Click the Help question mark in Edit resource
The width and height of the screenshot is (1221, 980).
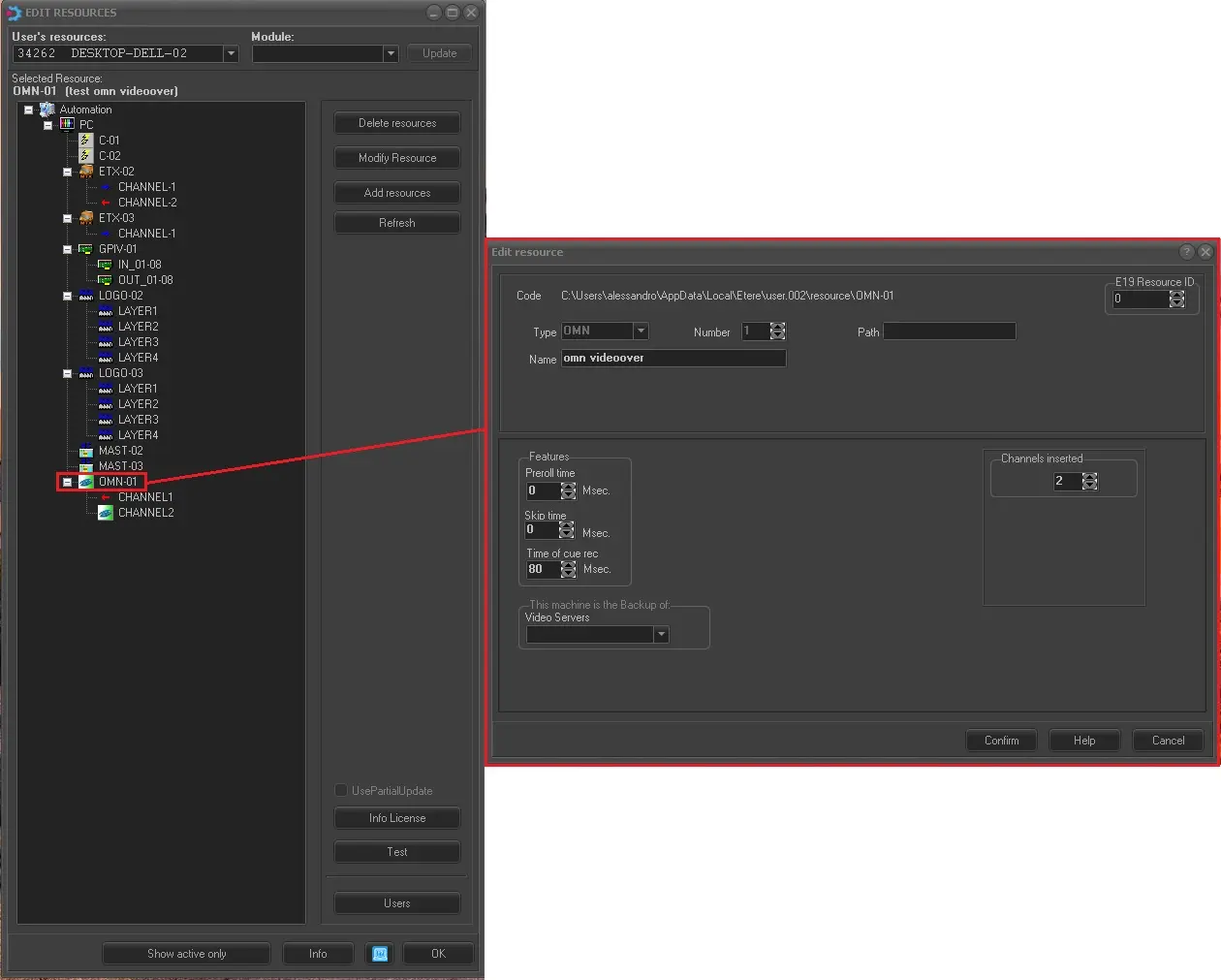(x=1186, y=252)
